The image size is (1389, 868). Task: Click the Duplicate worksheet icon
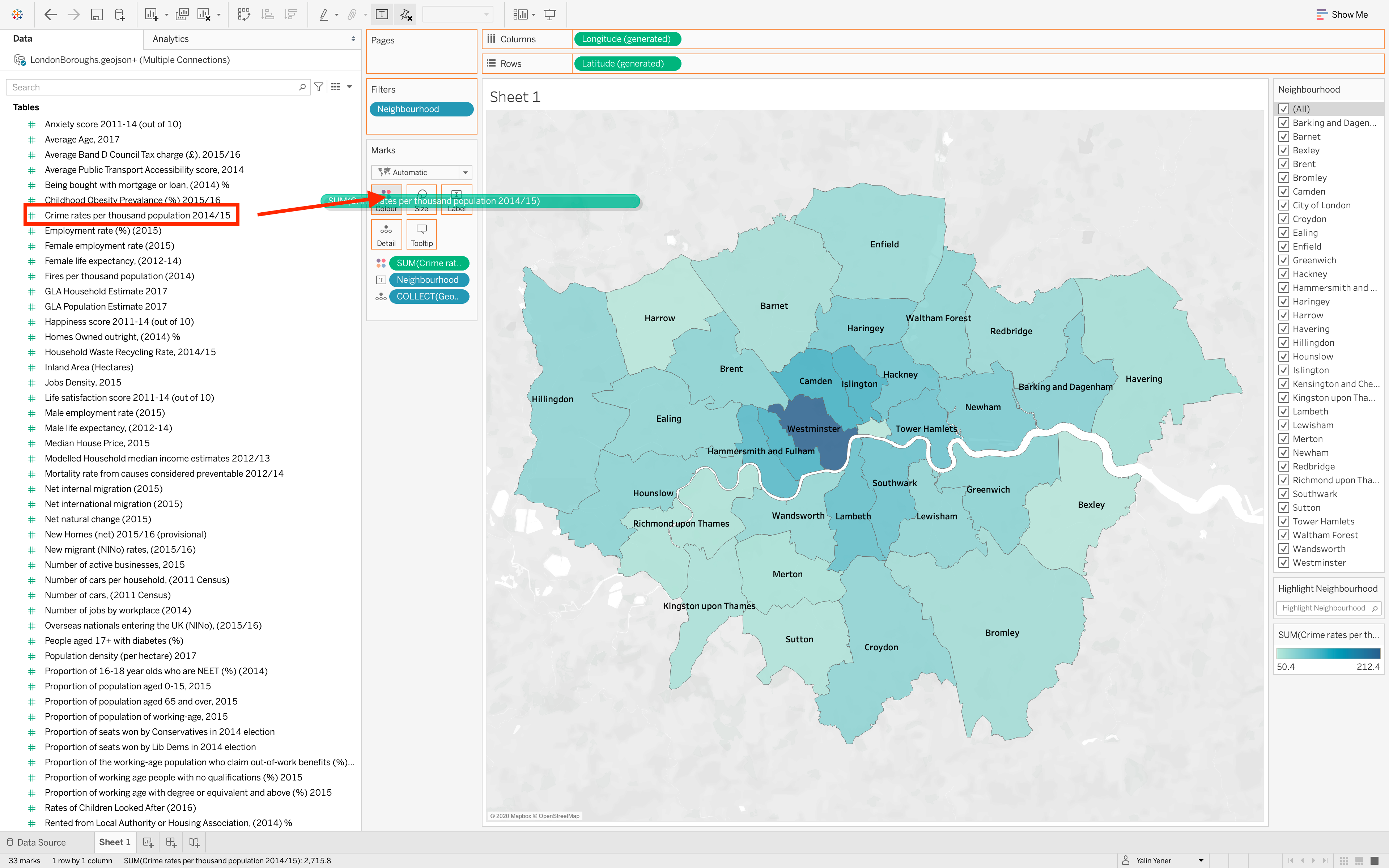182,14
